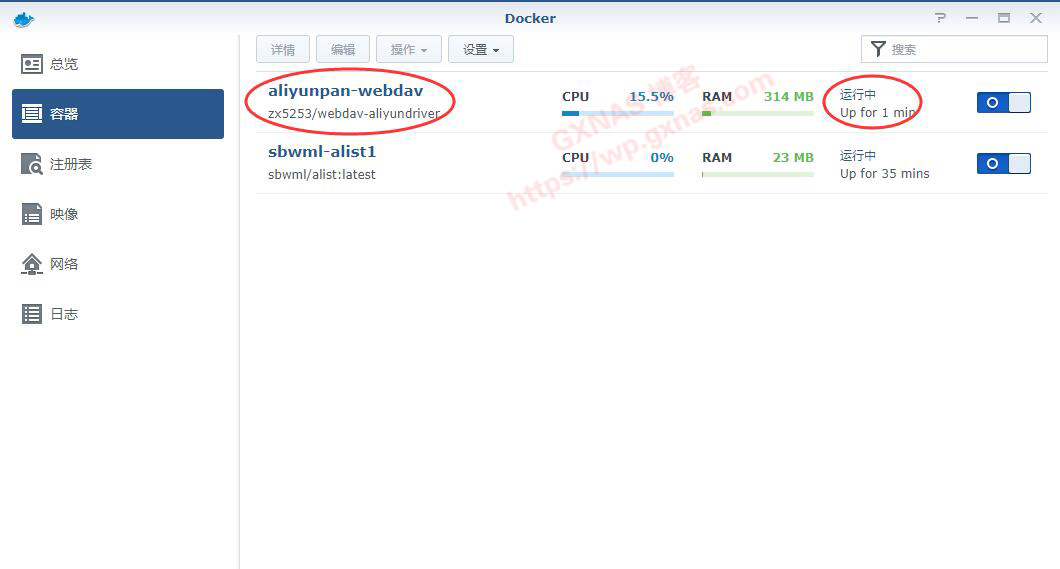The width and height of the screenshot is (1060, 569).
Task: Click the sbwml-alist1 RAM usage bar
Action: [758, 174]
